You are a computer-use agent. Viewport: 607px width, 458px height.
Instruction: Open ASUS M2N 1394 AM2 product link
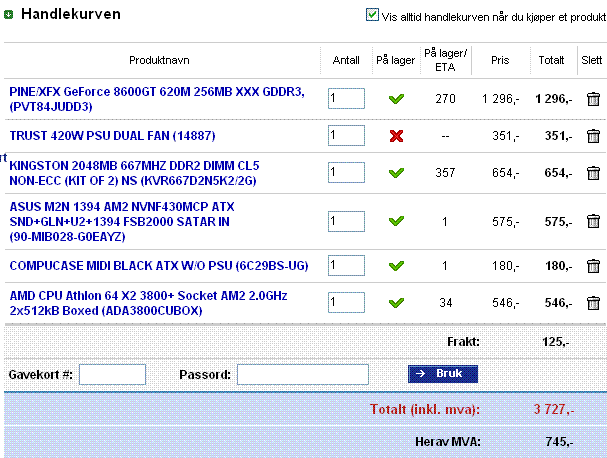coord(122,221)
